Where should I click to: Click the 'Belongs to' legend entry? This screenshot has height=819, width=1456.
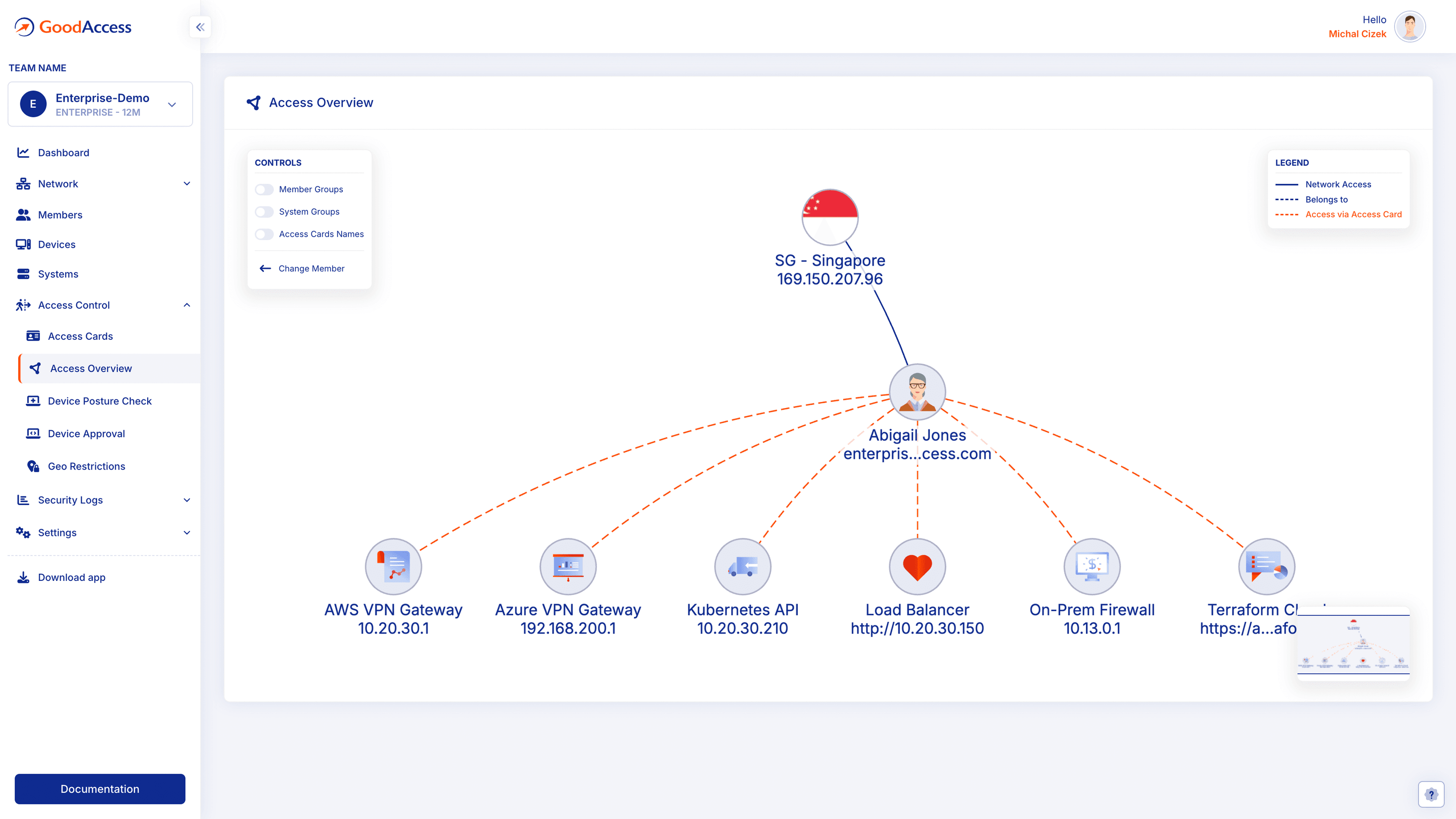[x=1311, y=200]
